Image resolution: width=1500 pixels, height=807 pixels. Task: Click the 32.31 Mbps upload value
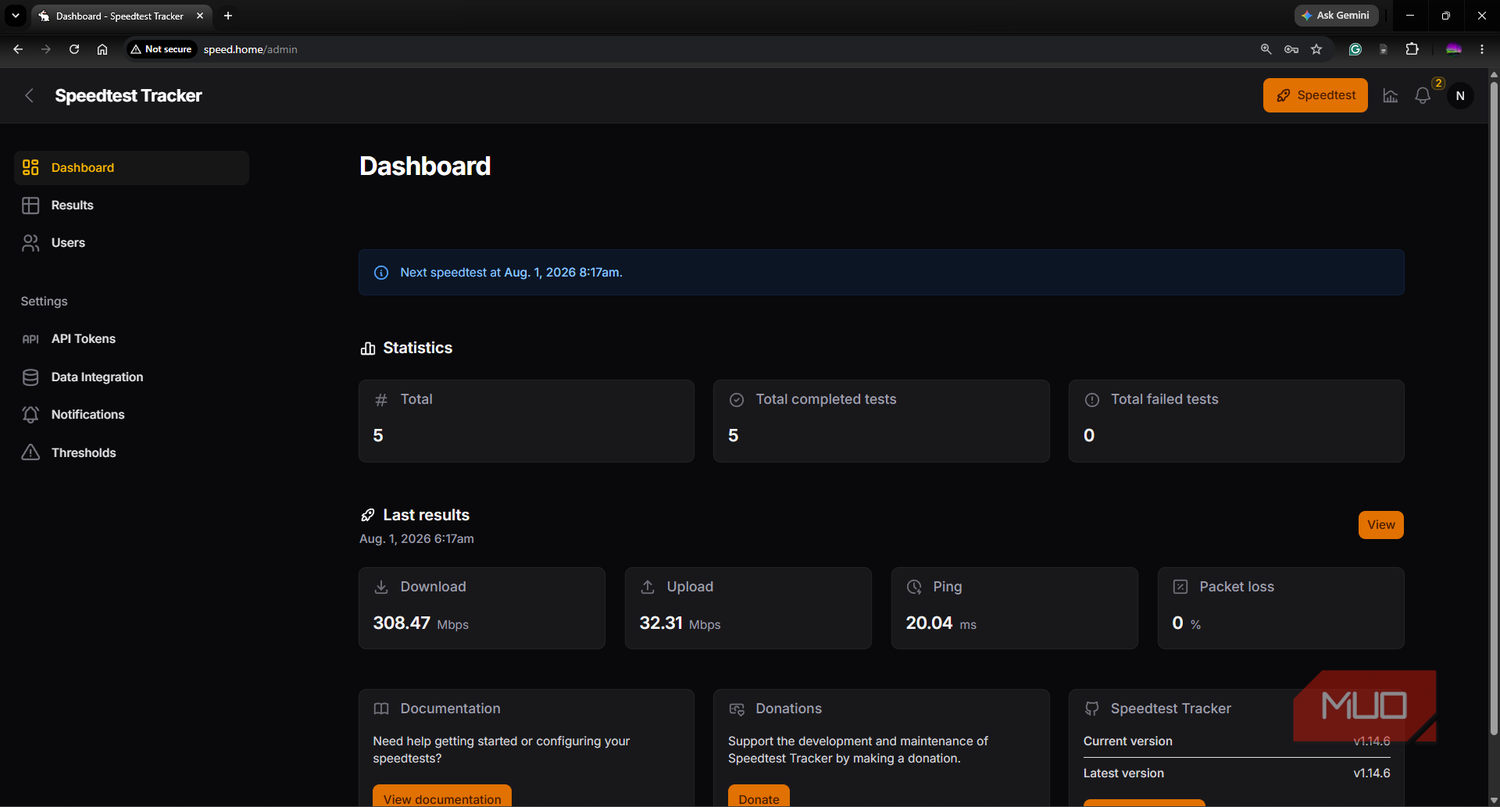tap(680, 623)
